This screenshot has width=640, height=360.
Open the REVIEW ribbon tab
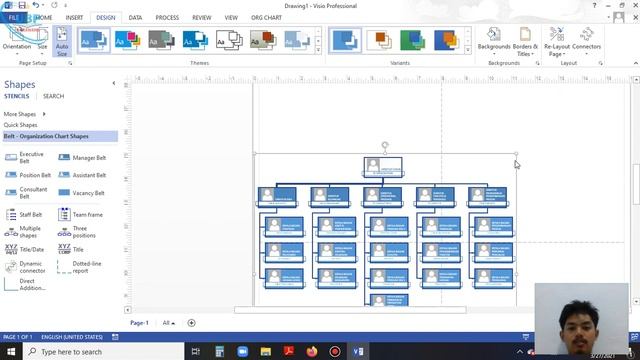pyautogui.click(x=202, y=18)
